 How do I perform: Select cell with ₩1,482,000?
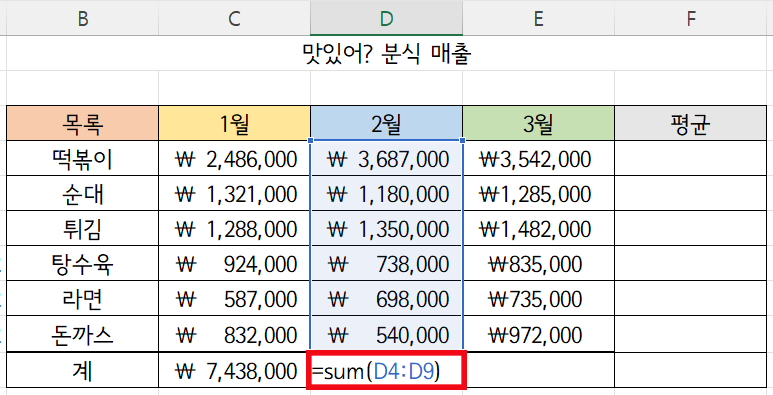point(538,228)
